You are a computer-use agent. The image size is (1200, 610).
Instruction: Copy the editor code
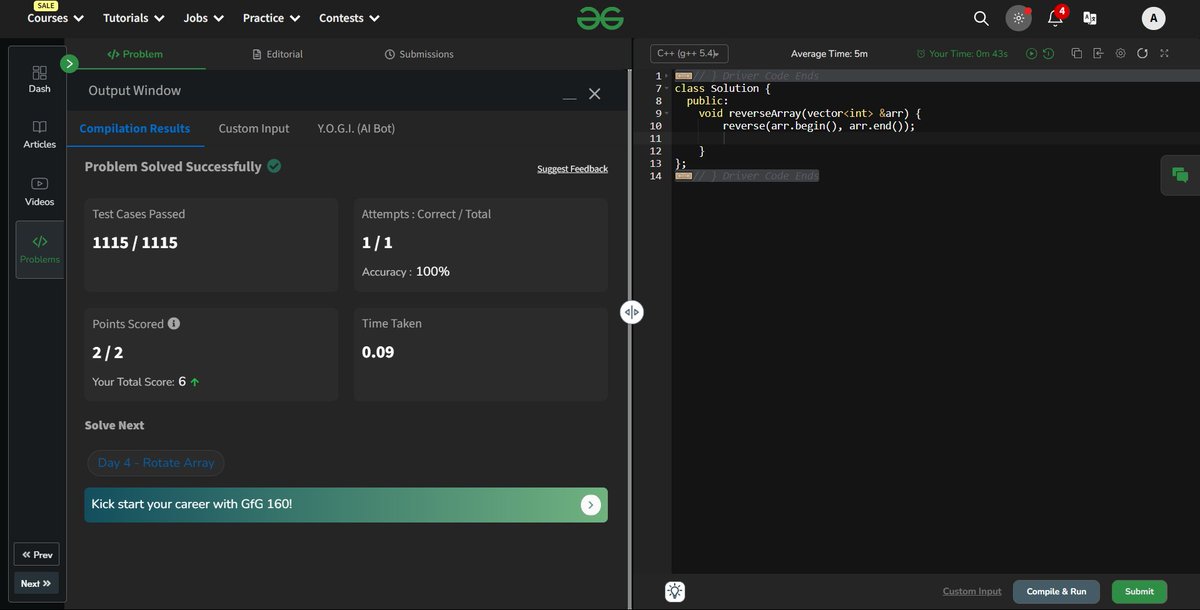pos(1077,54)
